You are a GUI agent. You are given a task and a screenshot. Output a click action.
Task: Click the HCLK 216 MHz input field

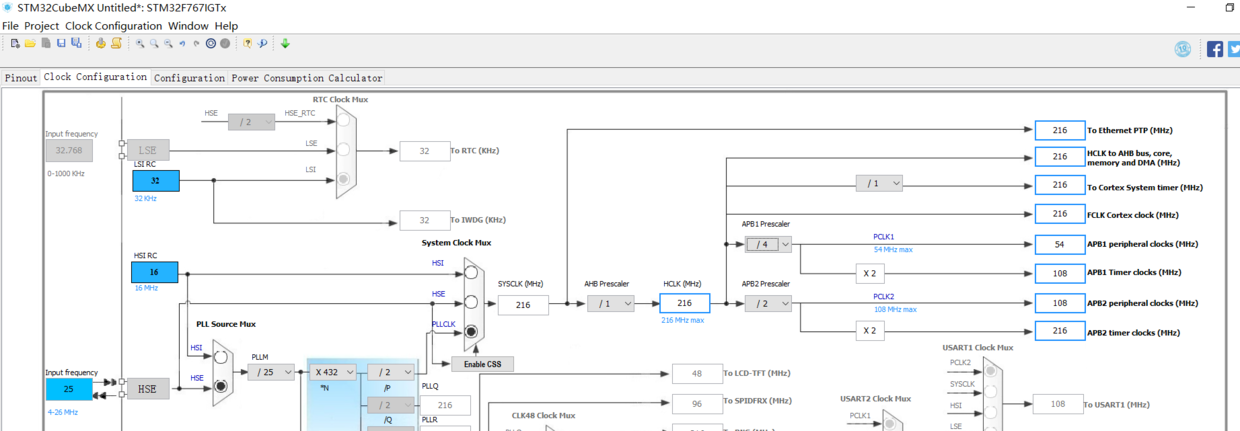685,303
